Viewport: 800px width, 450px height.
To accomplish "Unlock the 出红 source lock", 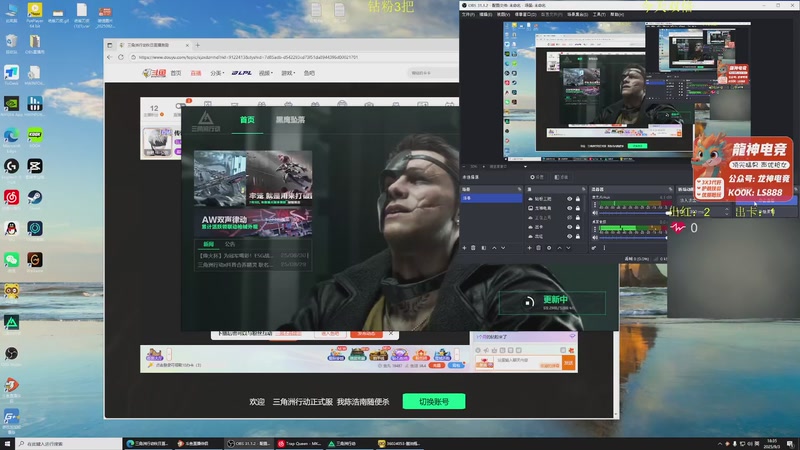I will pyautogui.click(x=578, y=237).
